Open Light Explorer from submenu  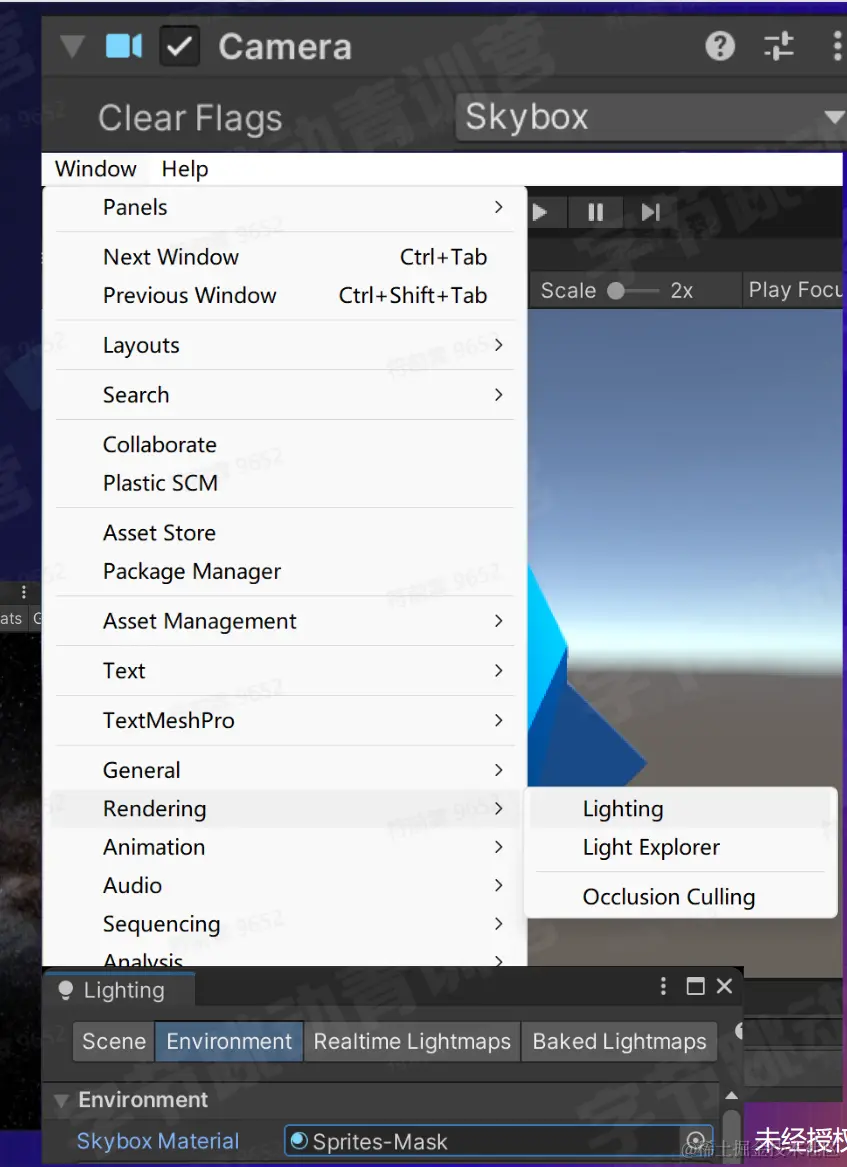(680, 848)
